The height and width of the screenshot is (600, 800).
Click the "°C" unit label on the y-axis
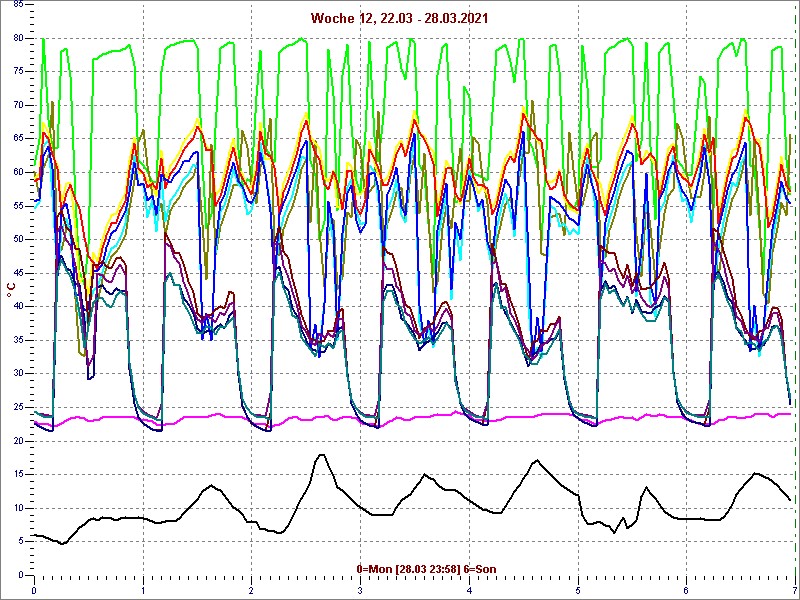[11, 290]
